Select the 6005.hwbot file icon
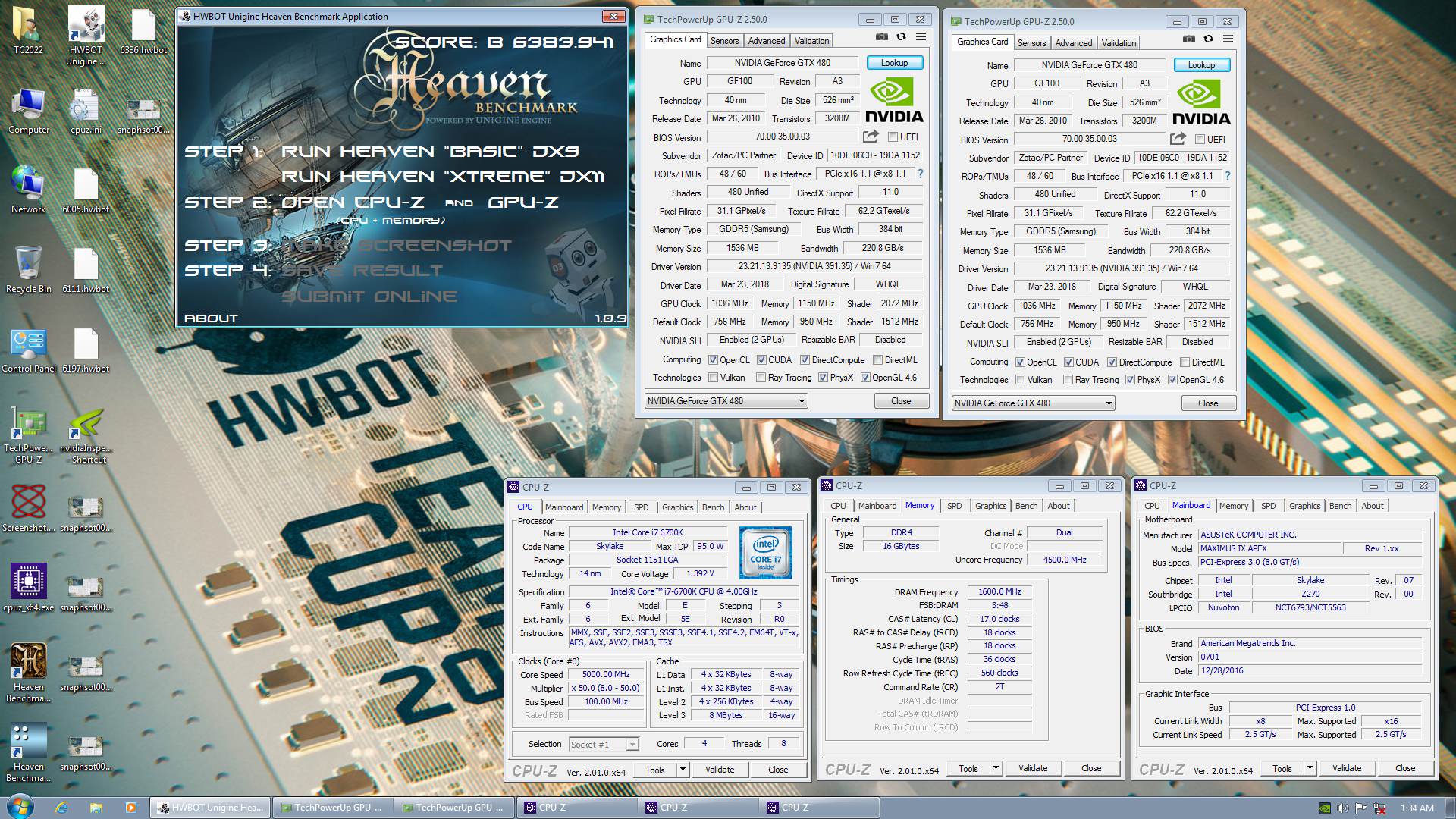The width and height of the screenshot is (1456, 819). [x=86, y=190]
